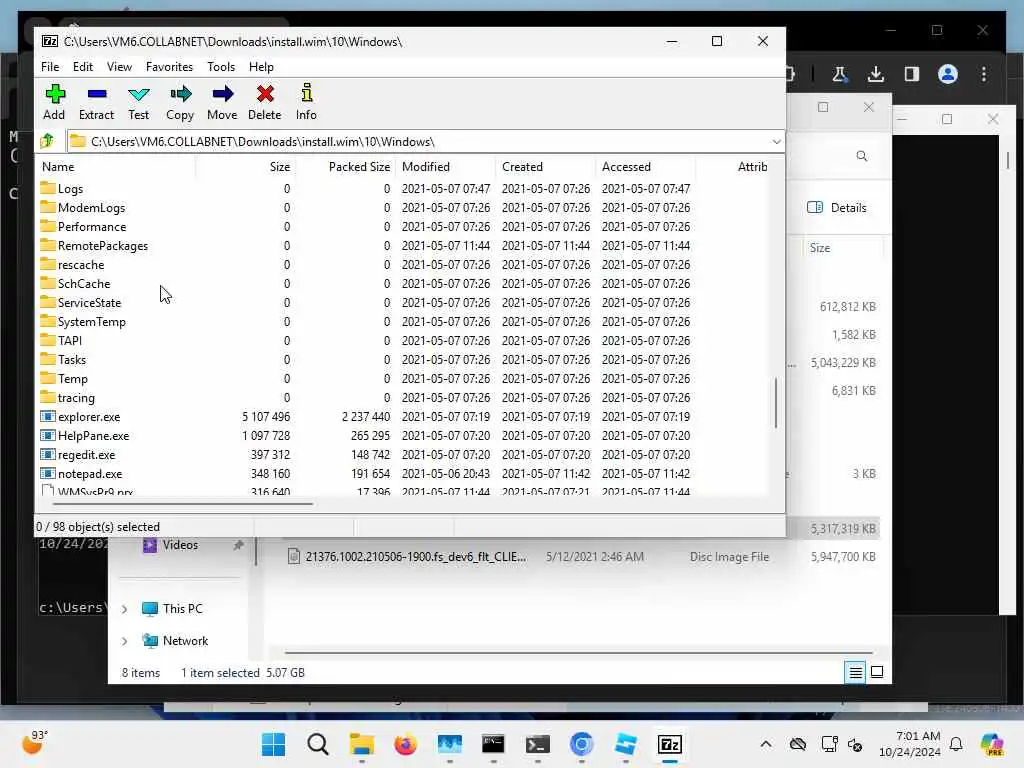This screenshot has width=1024, height=768.
Task: Toggle Chrome side panel icon
Action: pyautogui.click(x=912, y=74)
